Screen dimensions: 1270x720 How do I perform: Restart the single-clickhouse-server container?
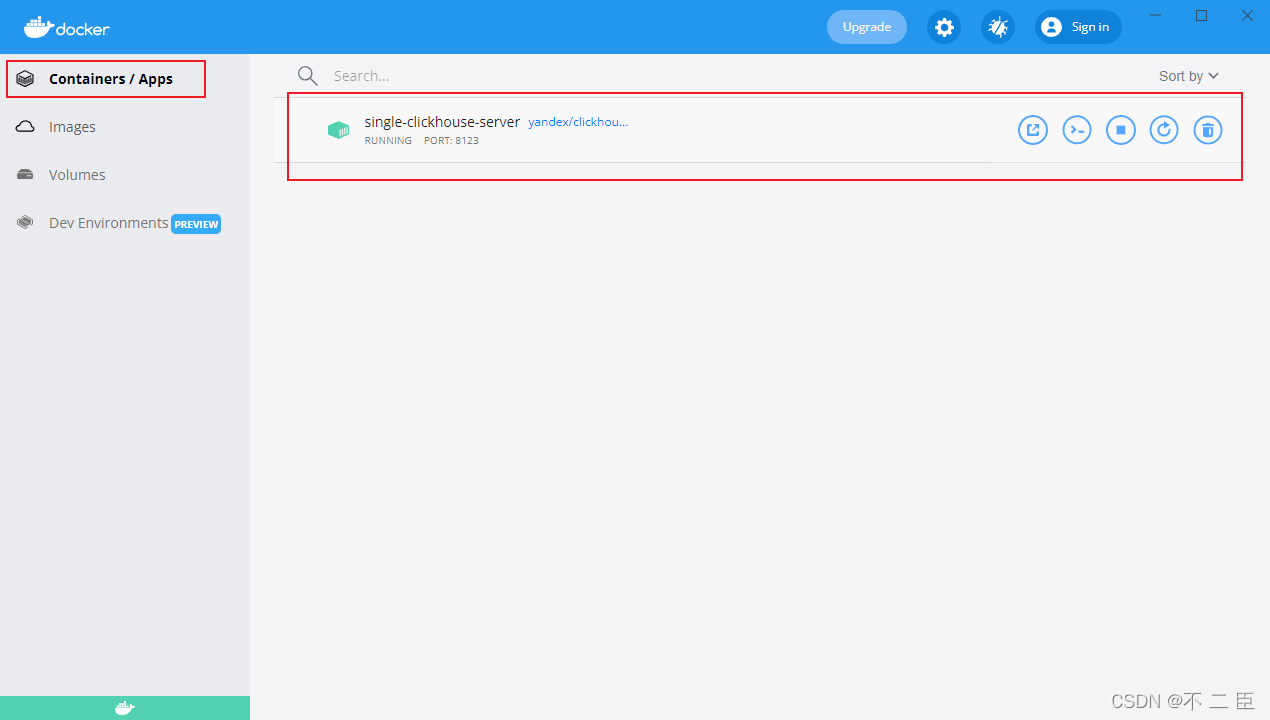[x=1164, y=130]
